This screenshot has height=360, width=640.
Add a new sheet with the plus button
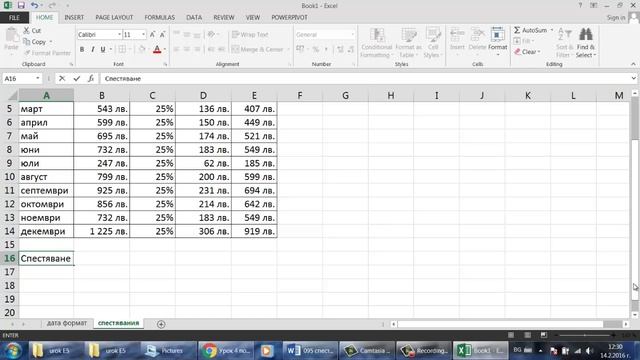tap(161, 324)
